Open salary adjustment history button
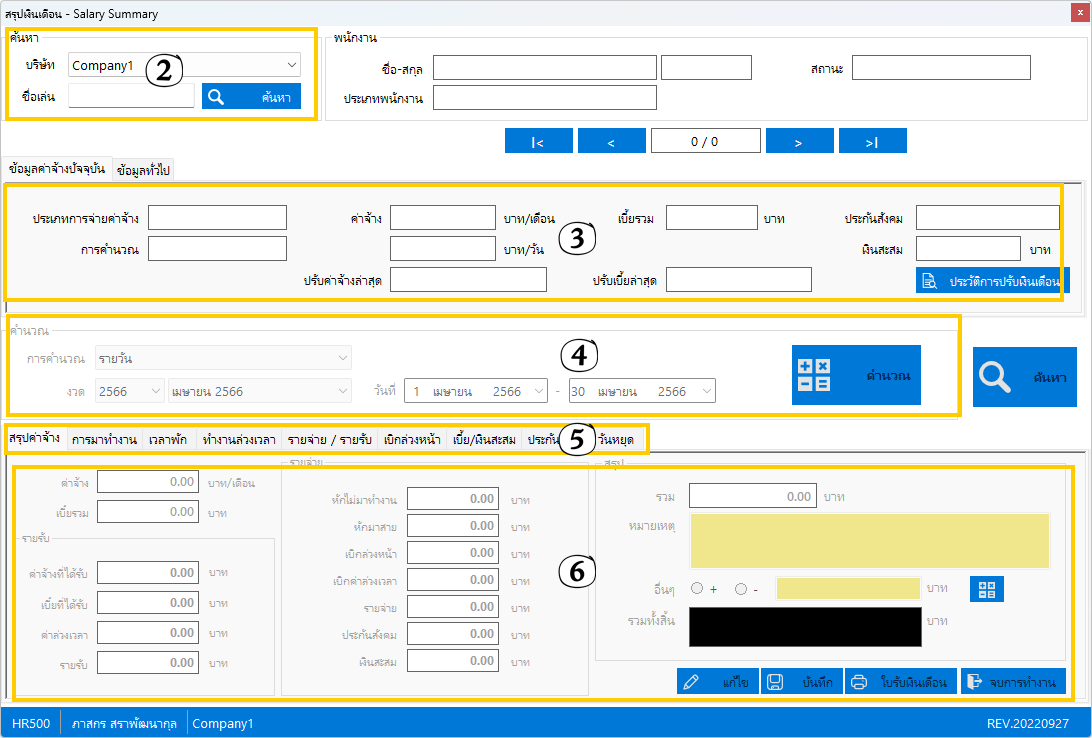Viewport: 1092px width, 738px height. tap(992, 281)
